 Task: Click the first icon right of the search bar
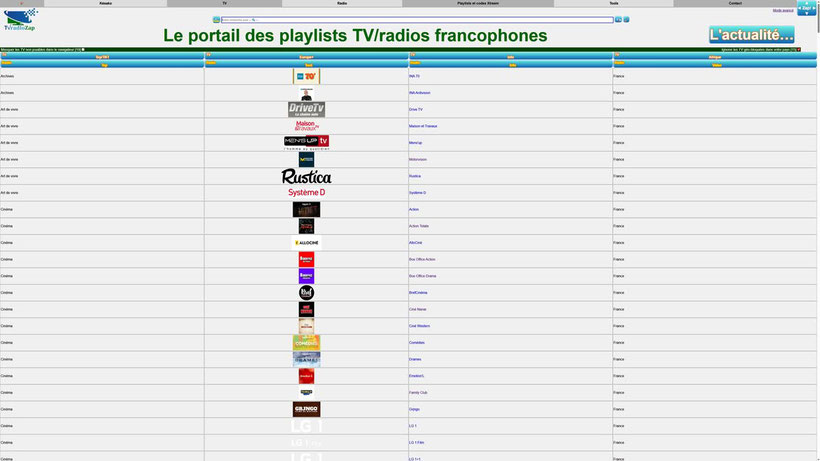coord(618,20)
